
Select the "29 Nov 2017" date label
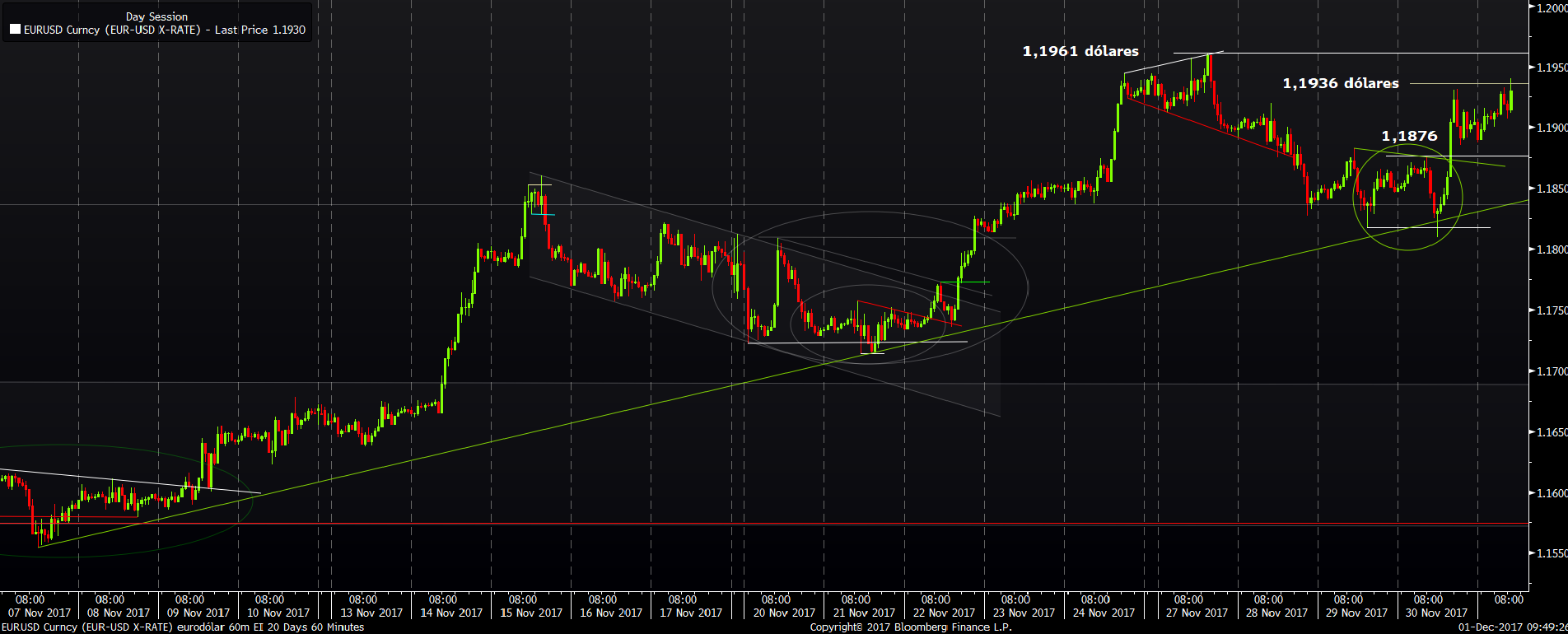[x=1356, y=613]
